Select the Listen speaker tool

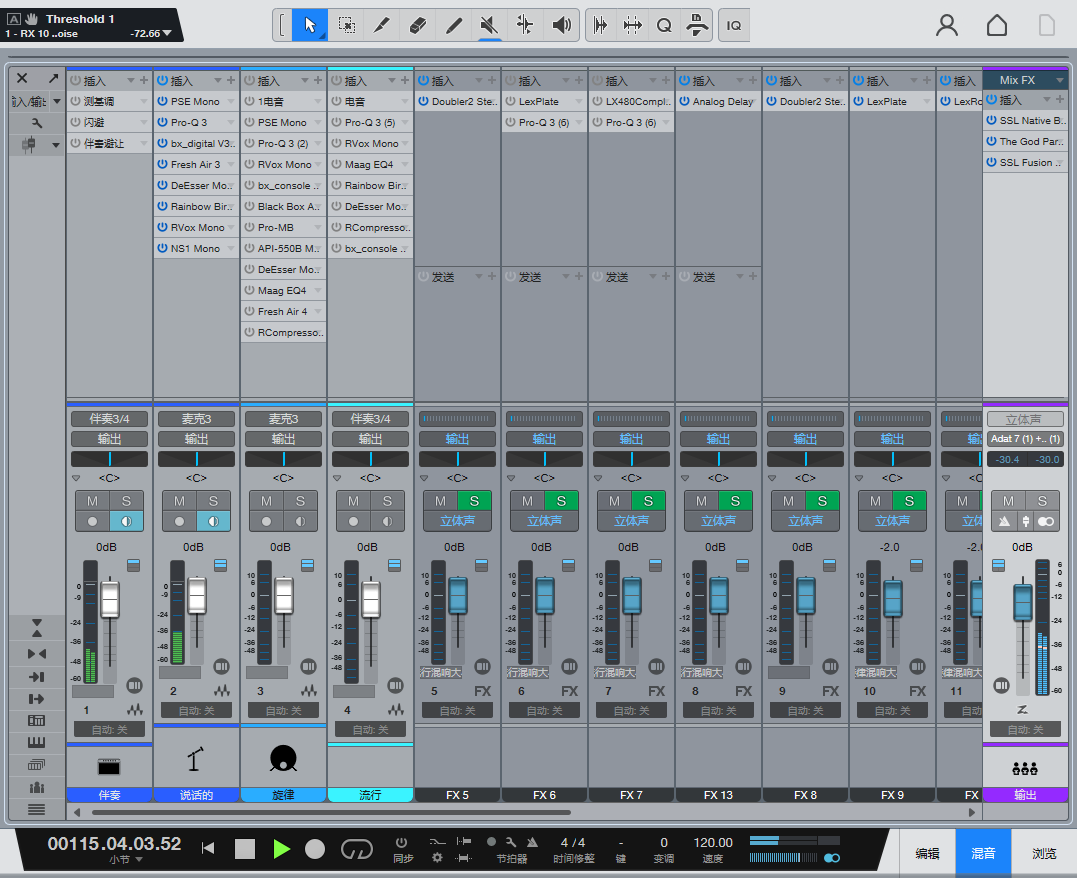561,25
